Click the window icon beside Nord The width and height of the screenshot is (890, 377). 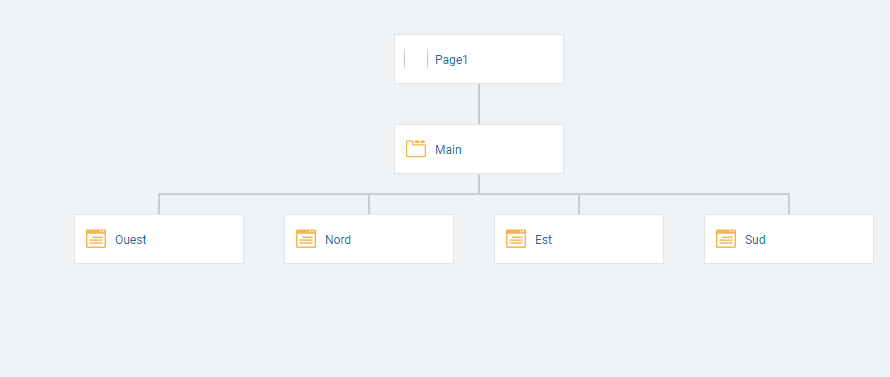pyautogui.click(x=306, y=239)
